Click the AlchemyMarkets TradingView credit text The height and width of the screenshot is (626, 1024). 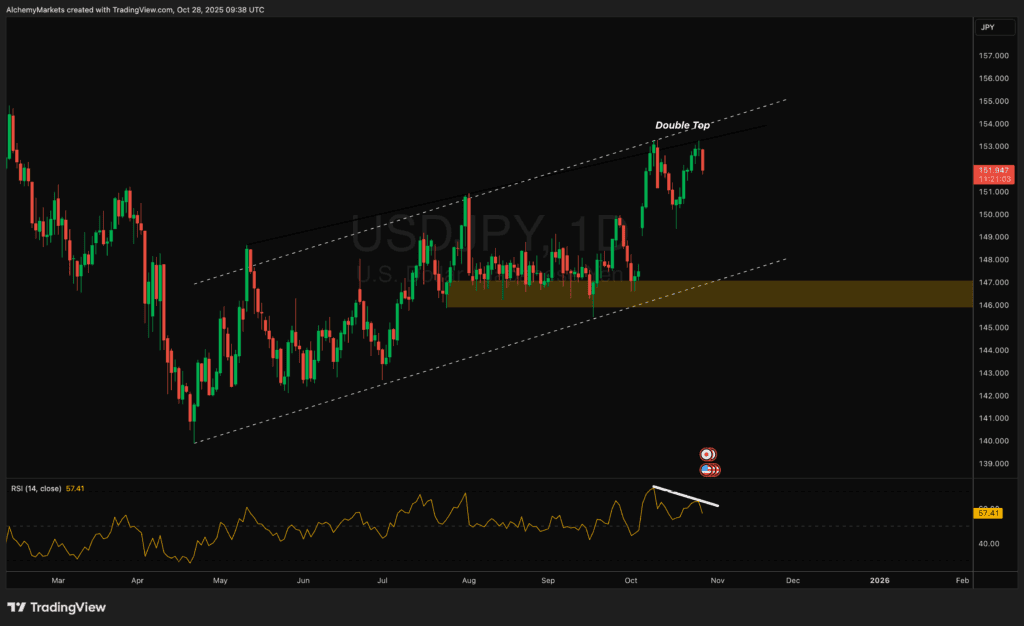tap(135, 10)
